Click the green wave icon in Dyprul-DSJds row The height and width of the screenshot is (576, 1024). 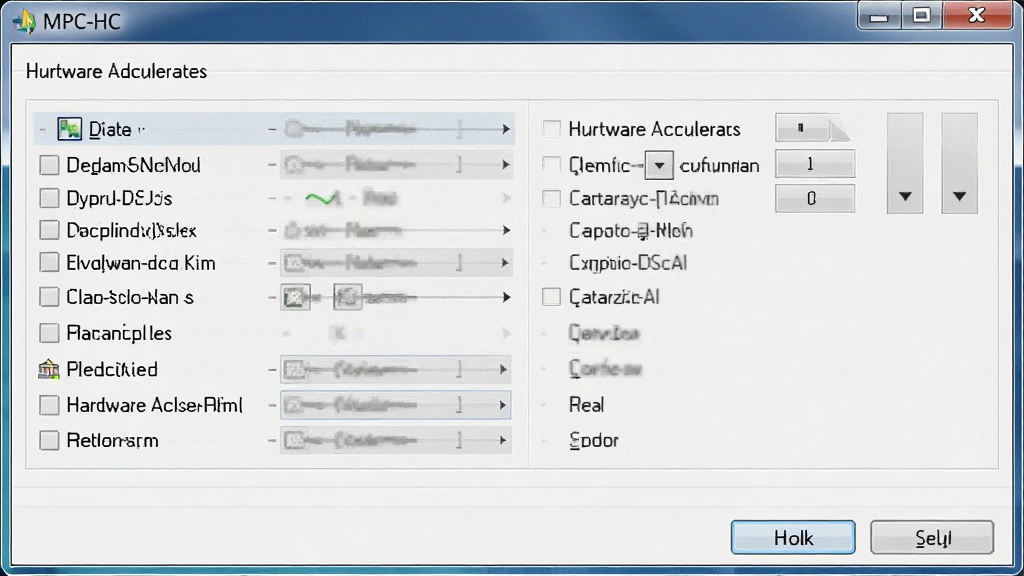click(323, 198)
